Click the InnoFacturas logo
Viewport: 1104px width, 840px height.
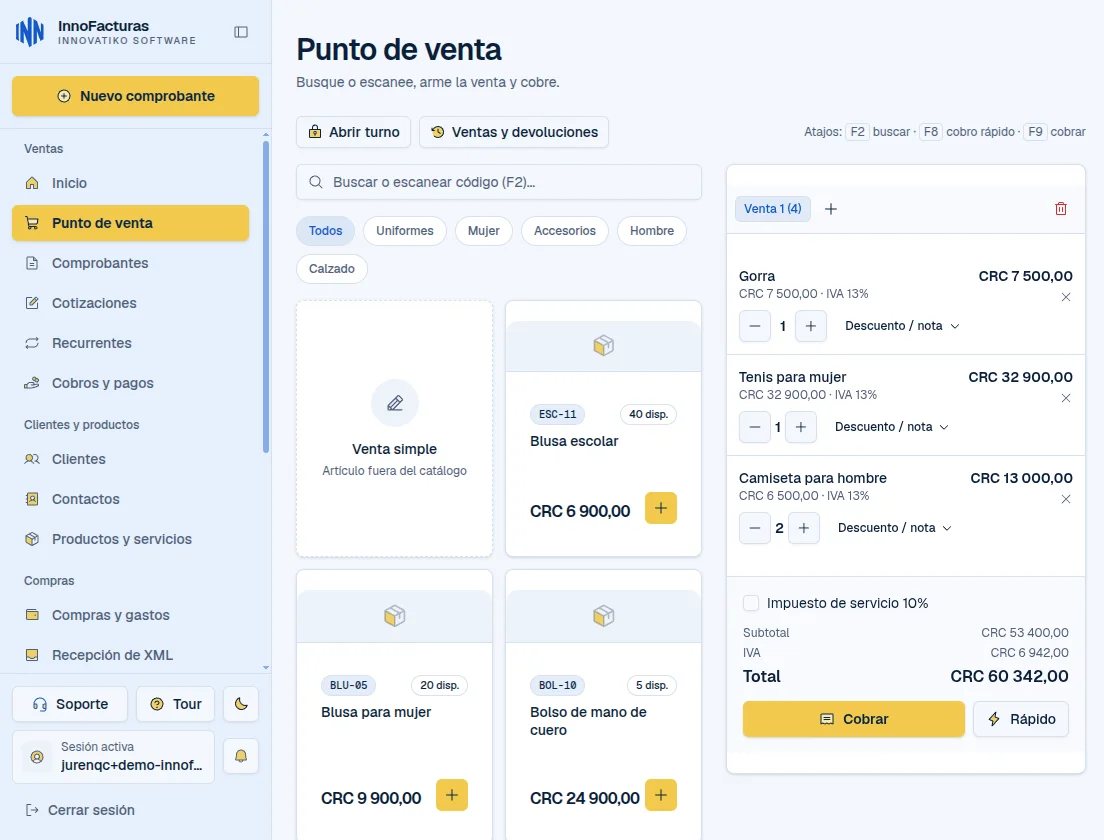click(x=30, y=32)
